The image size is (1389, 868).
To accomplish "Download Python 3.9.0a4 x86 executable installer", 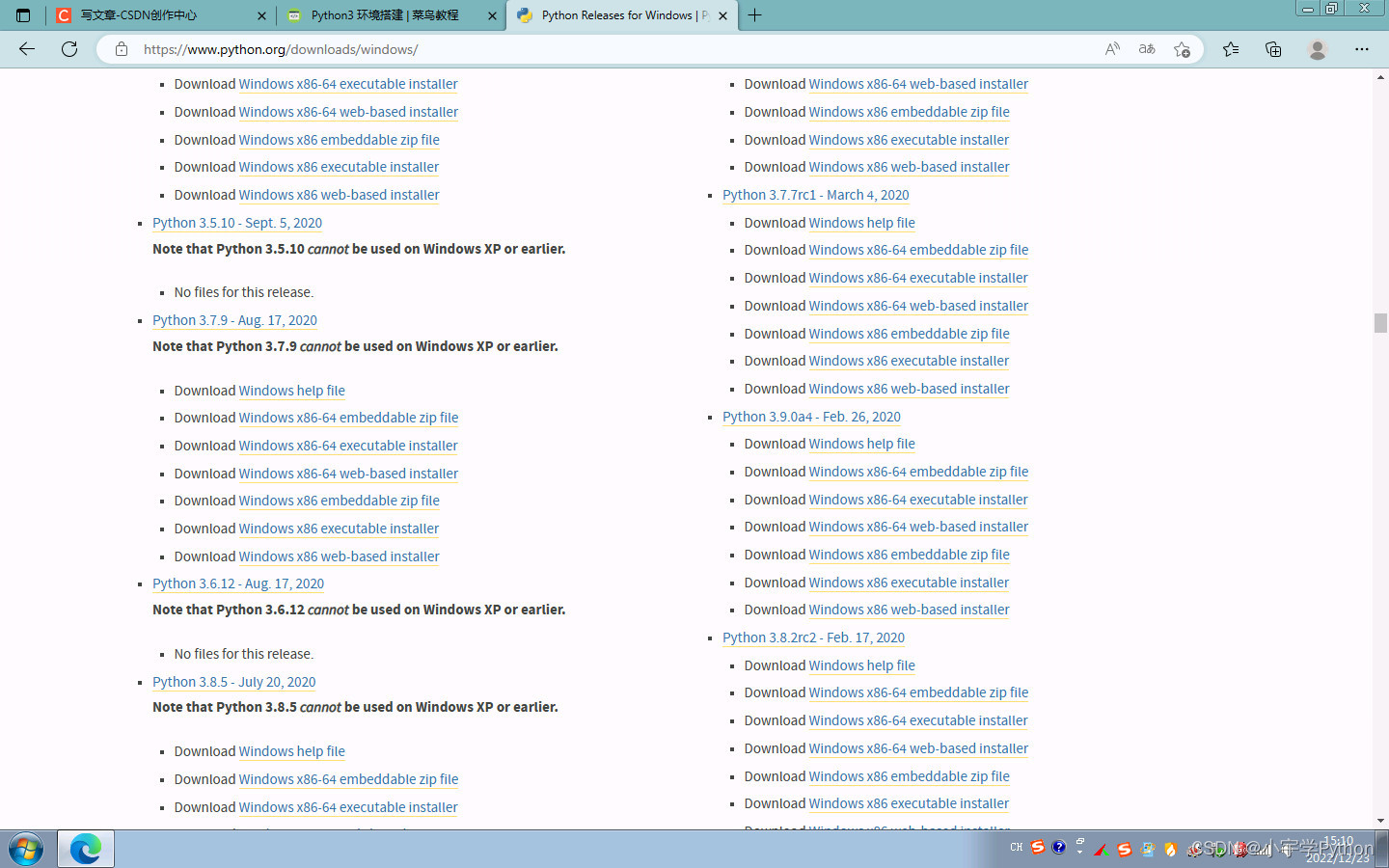I will 910,583.
